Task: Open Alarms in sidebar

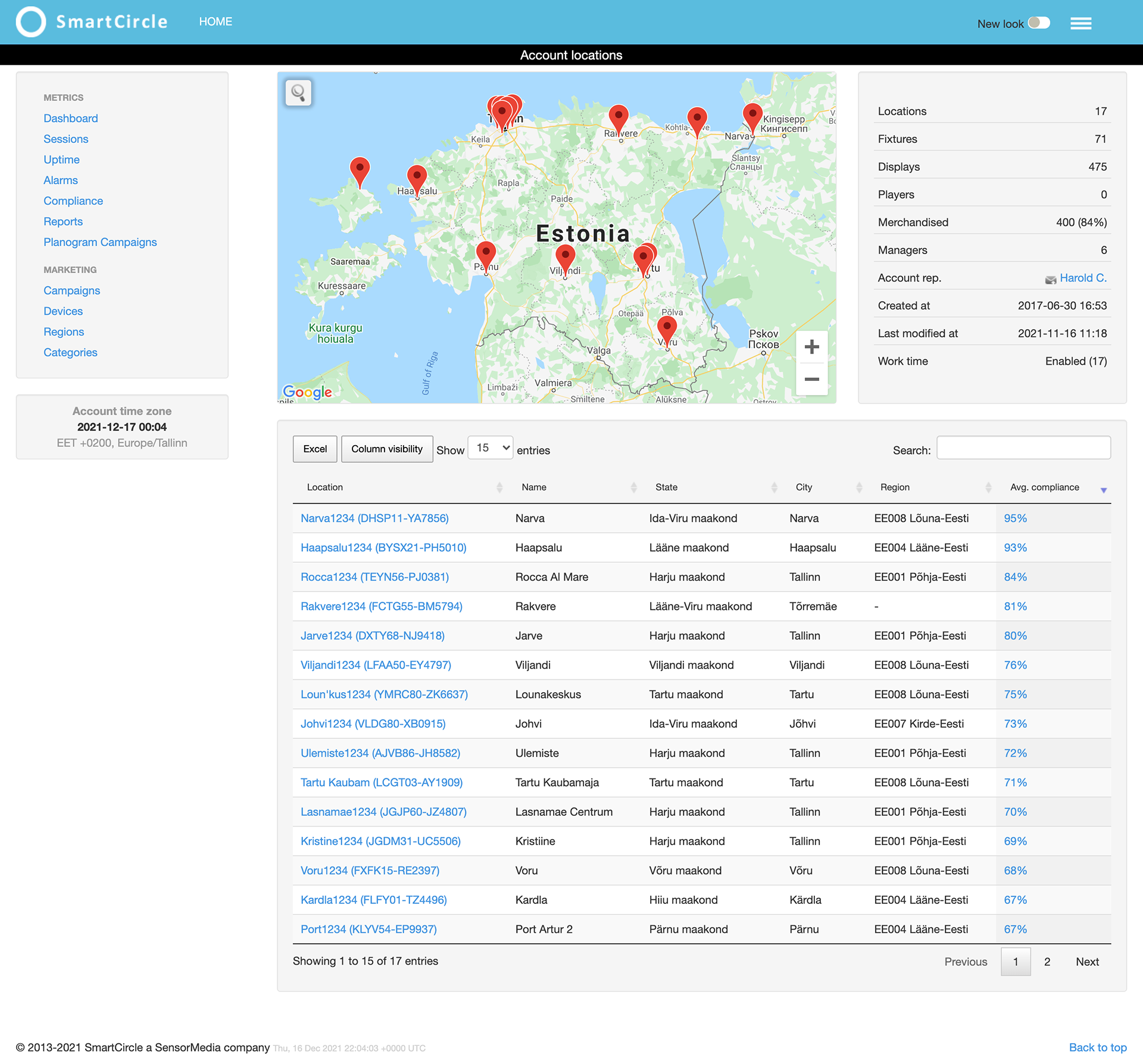Action: (61, 180)
